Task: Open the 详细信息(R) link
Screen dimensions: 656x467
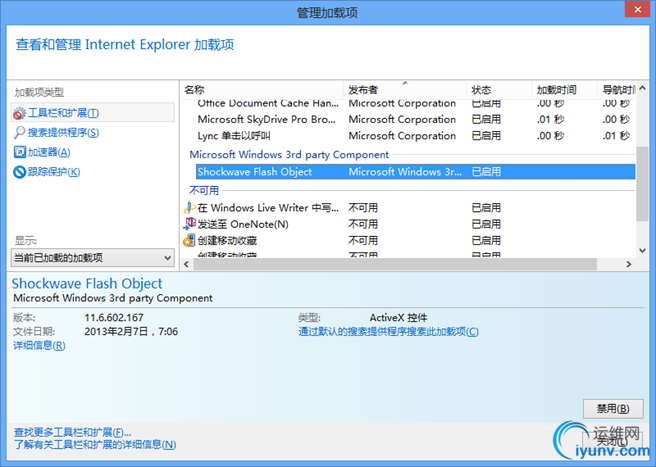Action: pyautogui.click(x=39, y=345)
